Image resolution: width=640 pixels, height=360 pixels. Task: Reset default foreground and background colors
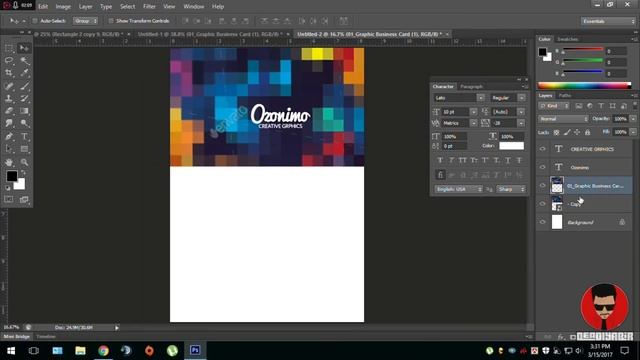[7, 188]
